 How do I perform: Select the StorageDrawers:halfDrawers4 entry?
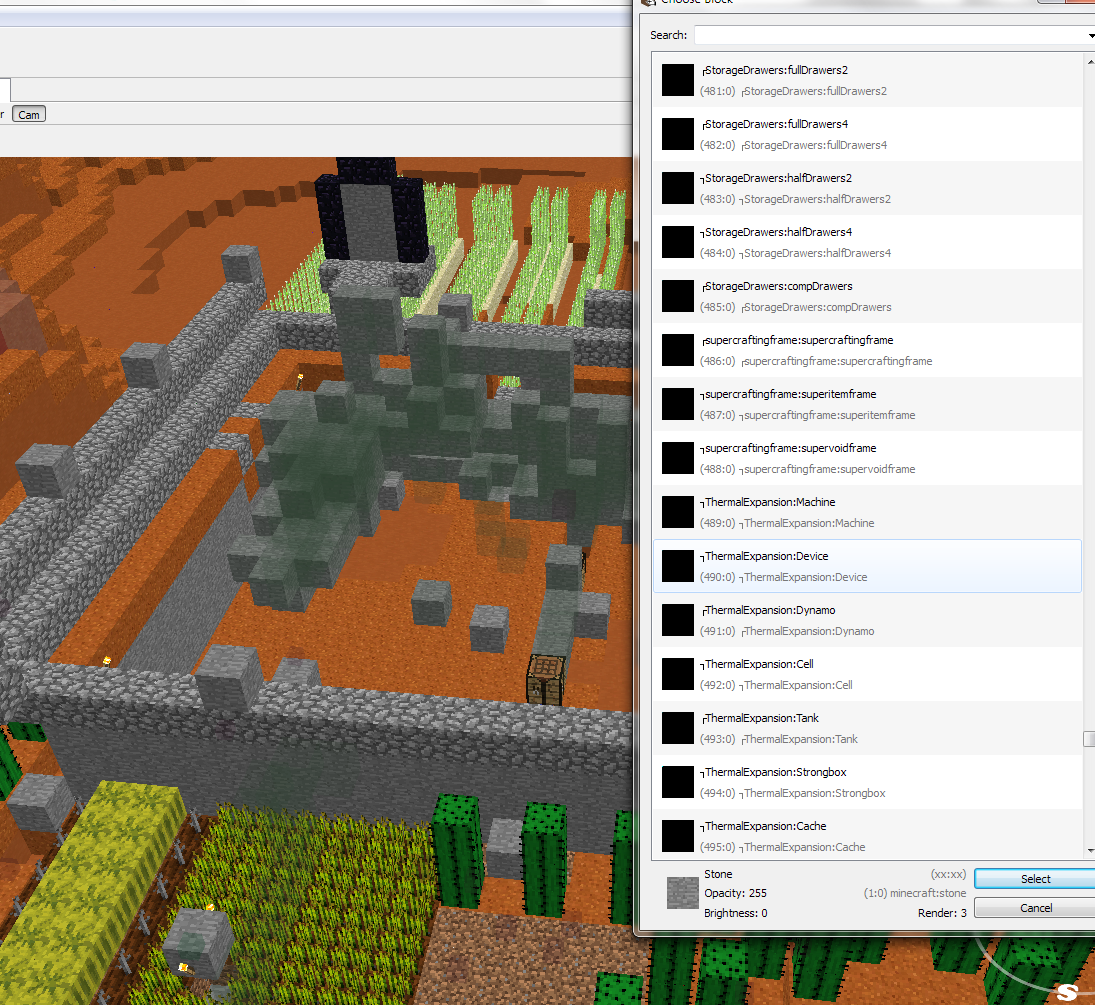pos(867,242)
